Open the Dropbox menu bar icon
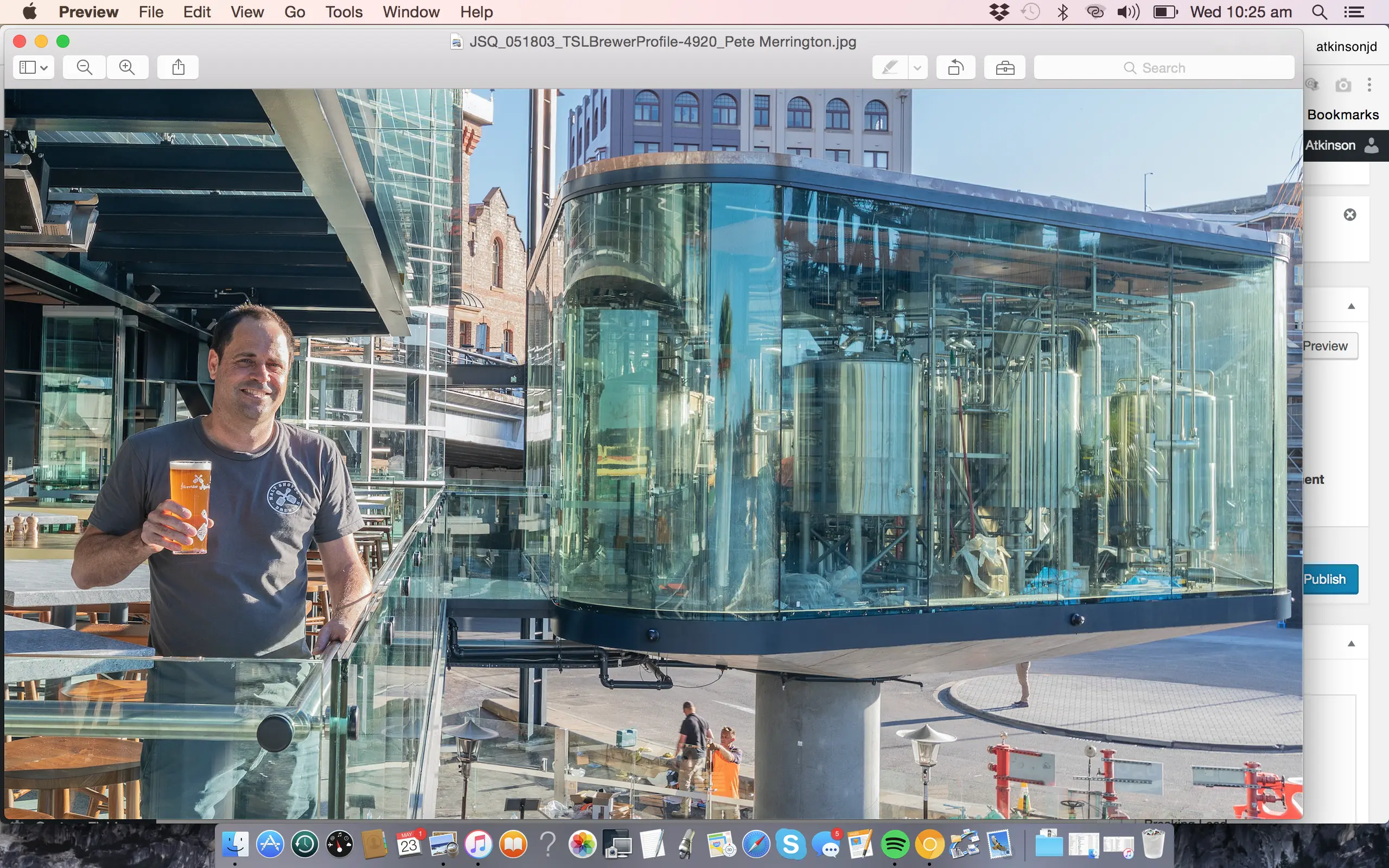 click(999, 12)
